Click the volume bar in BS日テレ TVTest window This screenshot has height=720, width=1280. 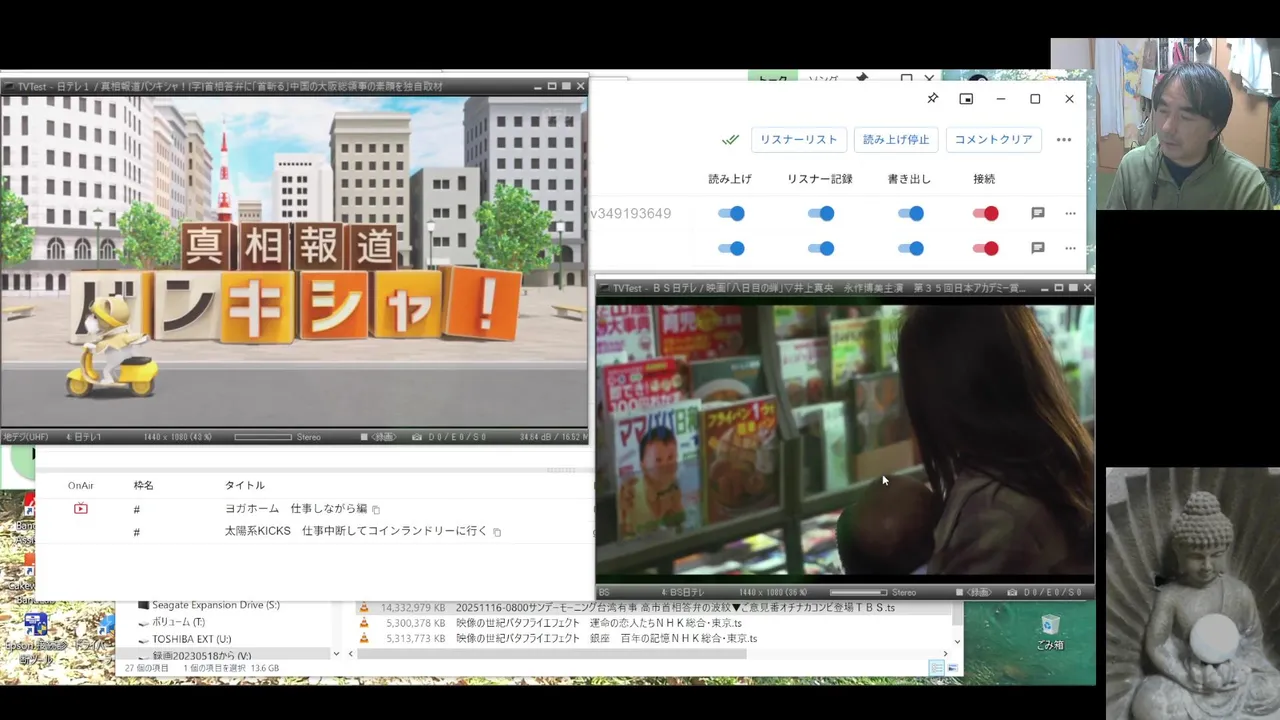[858, 592]
